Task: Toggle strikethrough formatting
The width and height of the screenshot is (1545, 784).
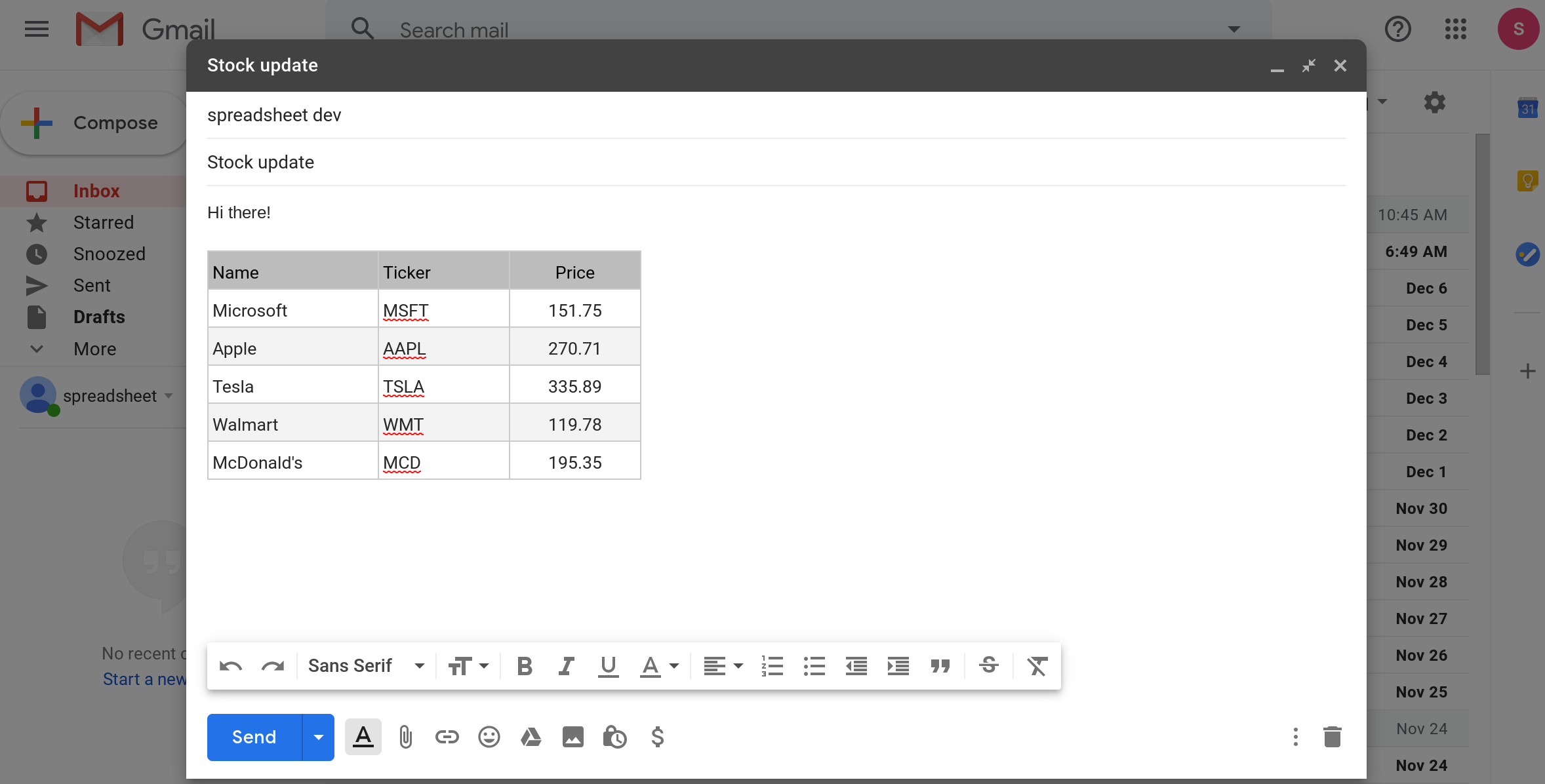Action: (989, 665)
